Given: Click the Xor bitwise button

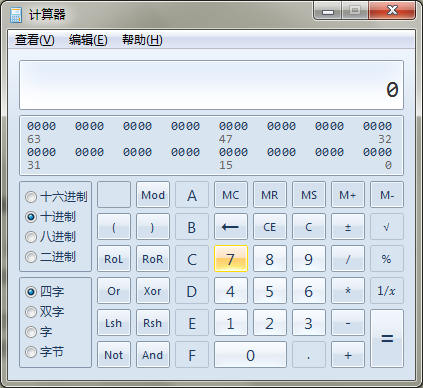Looking at the screenshot, I should tap(153, 291).
